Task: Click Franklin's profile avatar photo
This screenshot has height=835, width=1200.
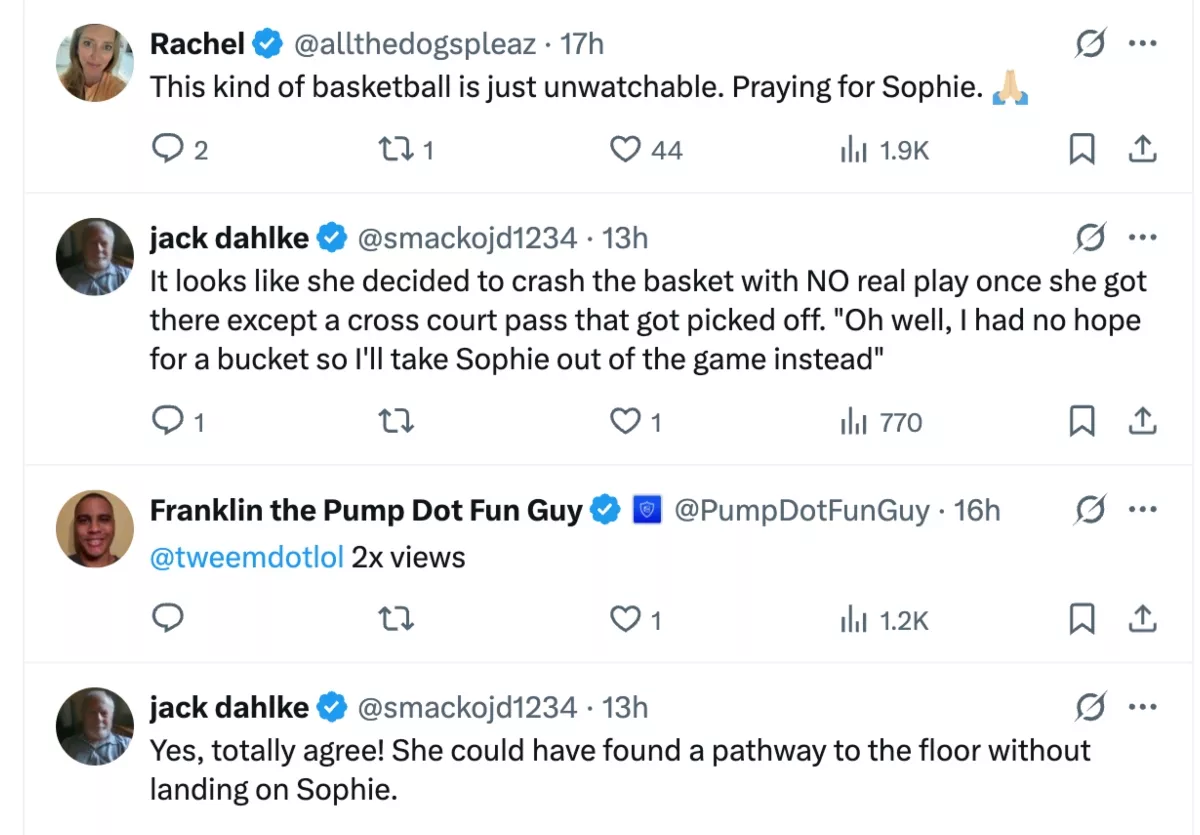Action: (95, 528)
